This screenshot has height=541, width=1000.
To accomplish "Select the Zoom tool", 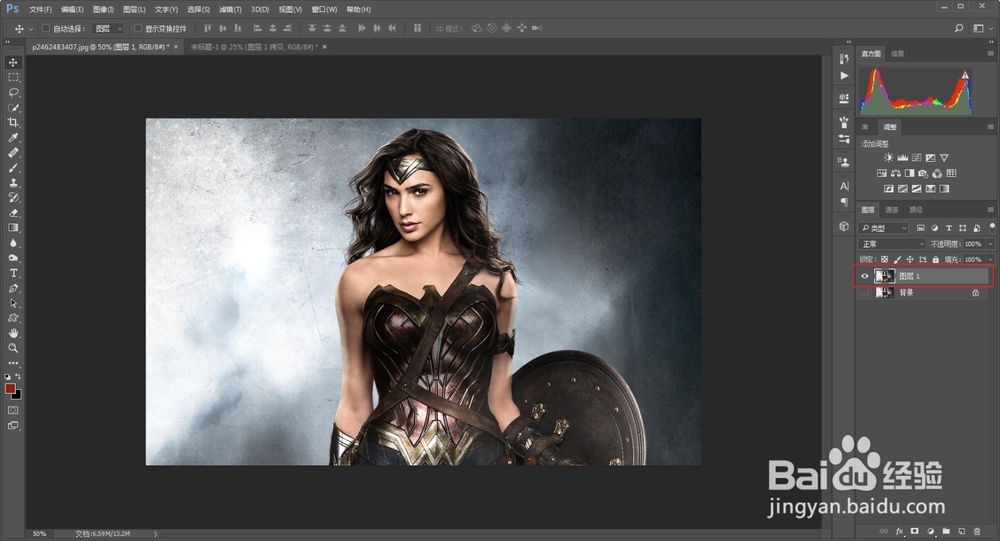I will point(13,348).
